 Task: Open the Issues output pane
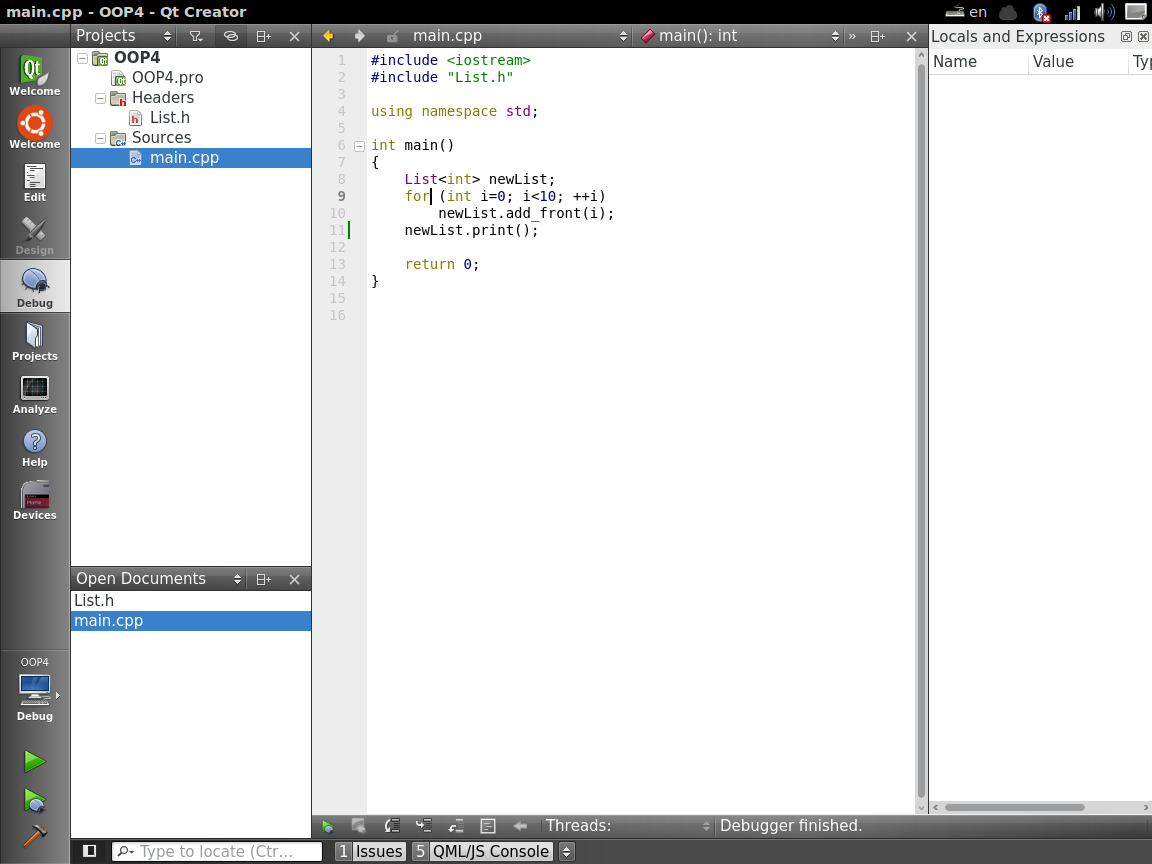pyautogui.click(x=370, y=852)
